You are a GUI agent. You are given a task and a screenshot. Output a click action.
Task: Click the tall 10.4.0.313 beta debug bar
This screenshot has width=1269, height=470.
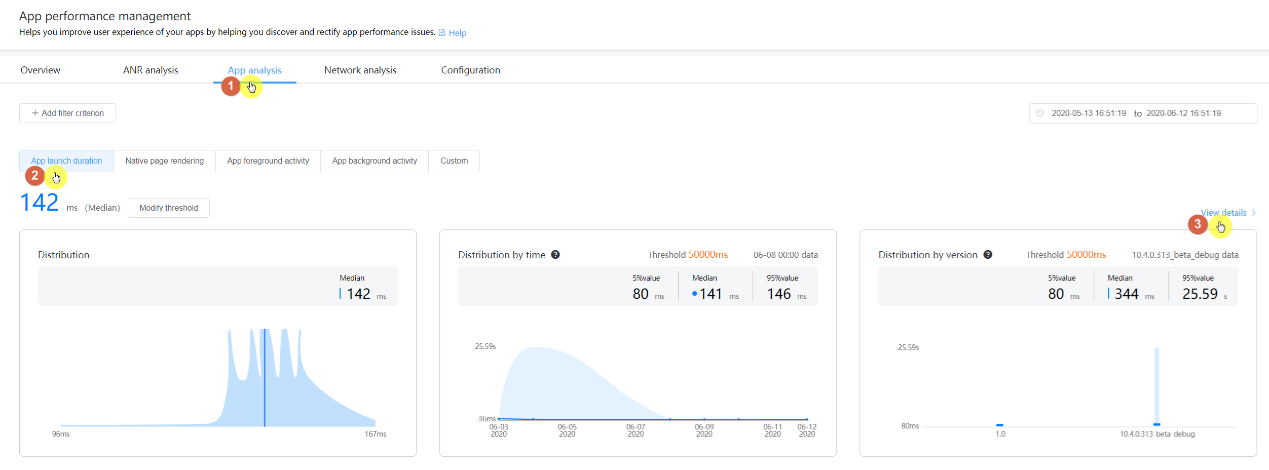(1157, 386)
